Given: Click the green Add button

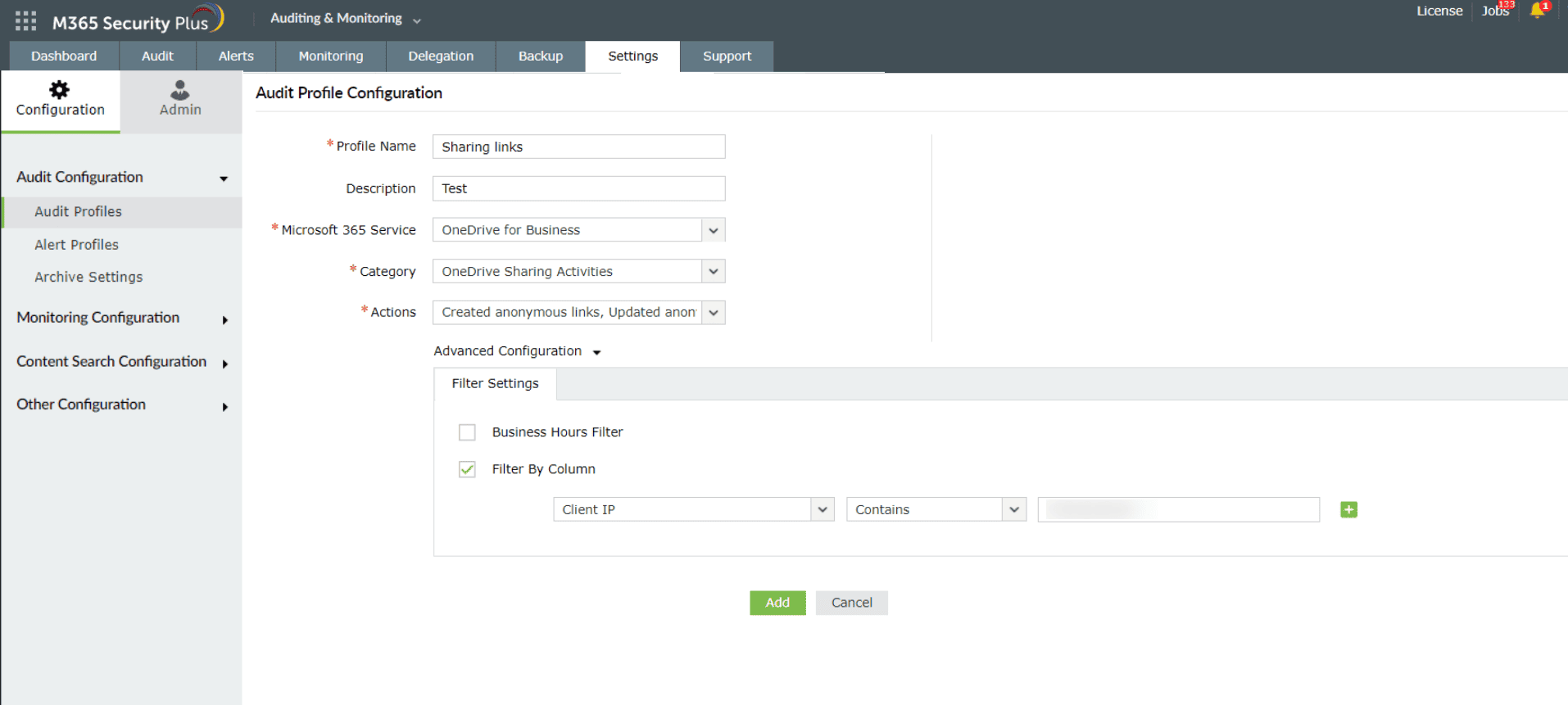Looking at the screenshot, I should (777, 603).
